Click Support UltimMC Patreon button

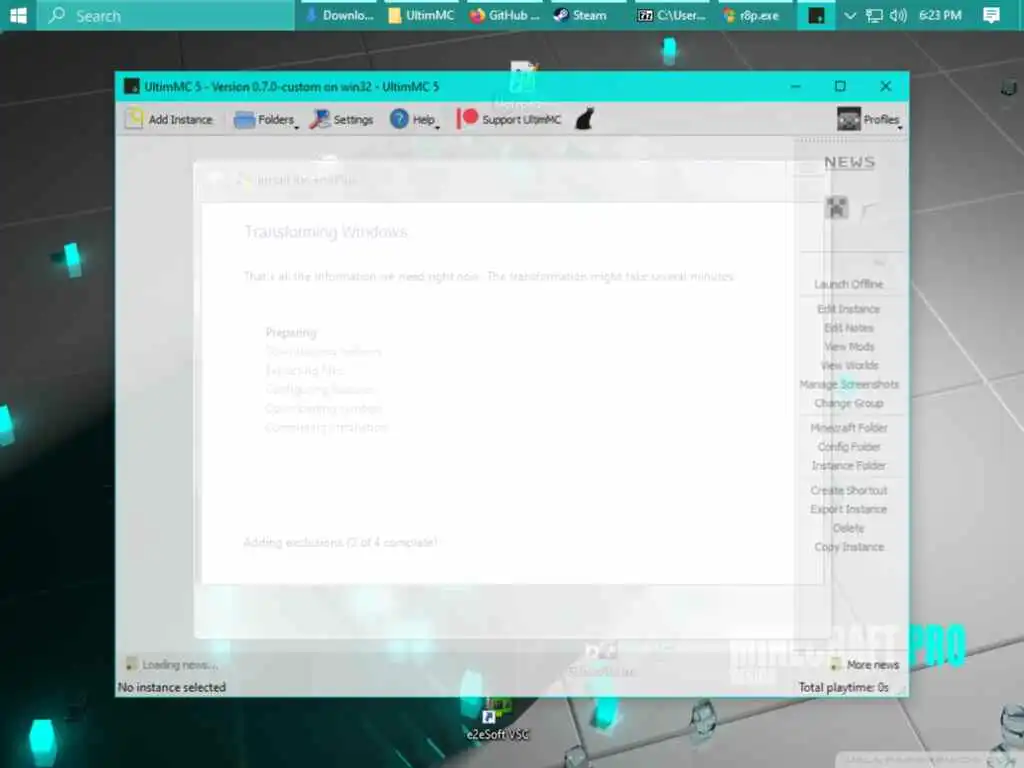[509, 120]
